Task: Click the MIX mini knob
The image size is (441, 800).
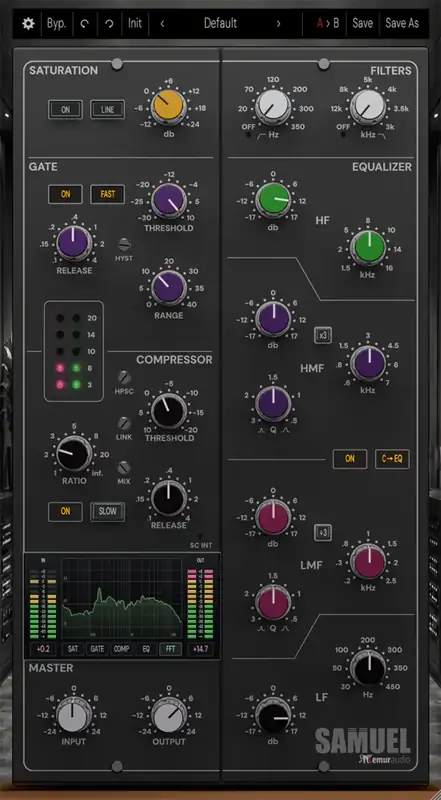Action: click(125, 467)
